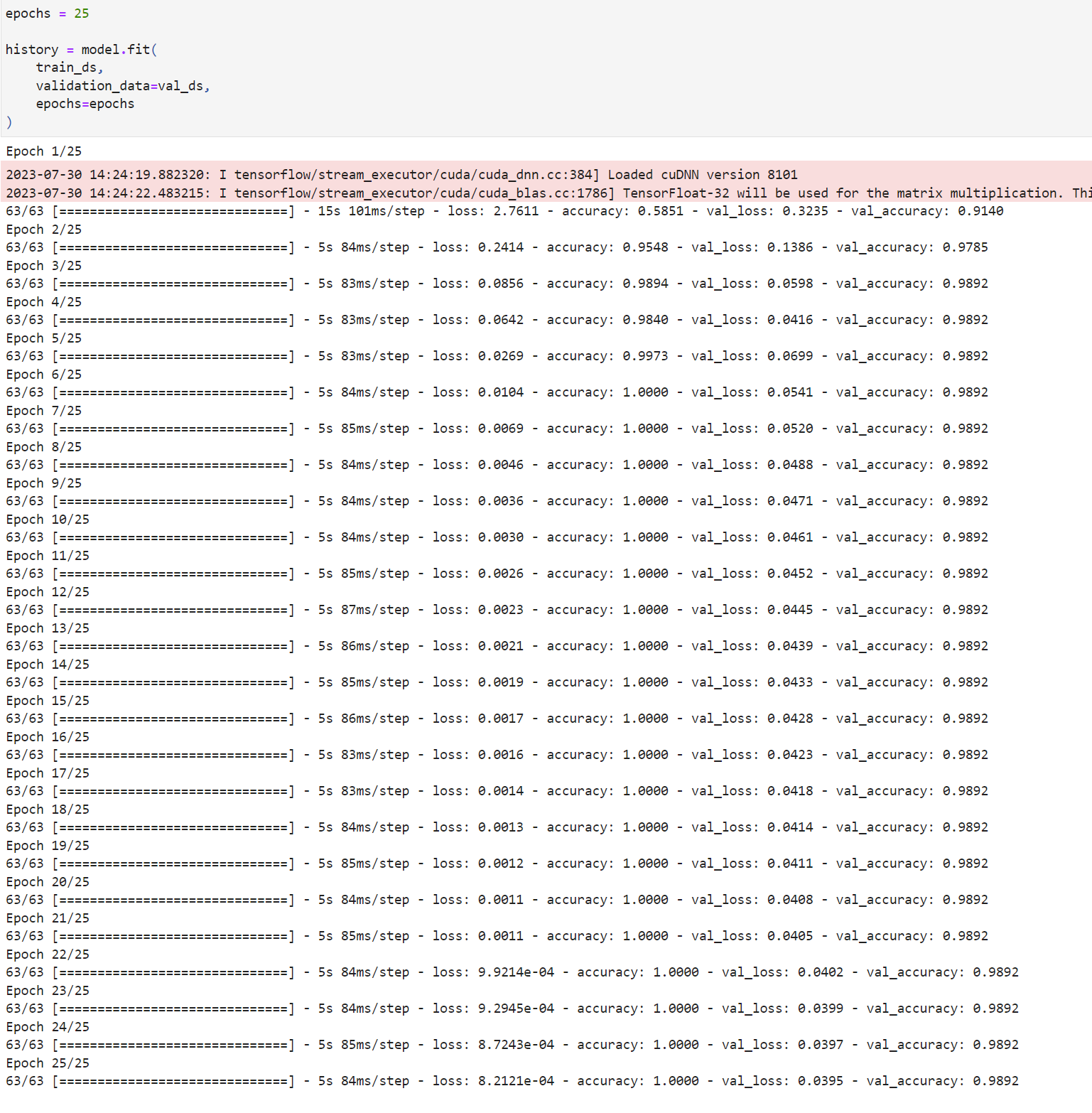
Task: Click 'Epoch 18/25' label
Action: pyautogui.click(x=48, y=810)
